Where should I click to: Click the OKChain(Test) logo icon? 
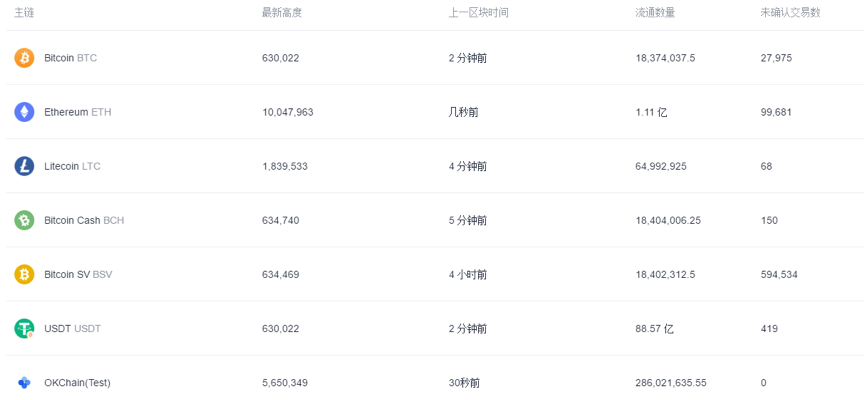click(x=24, y=382)
